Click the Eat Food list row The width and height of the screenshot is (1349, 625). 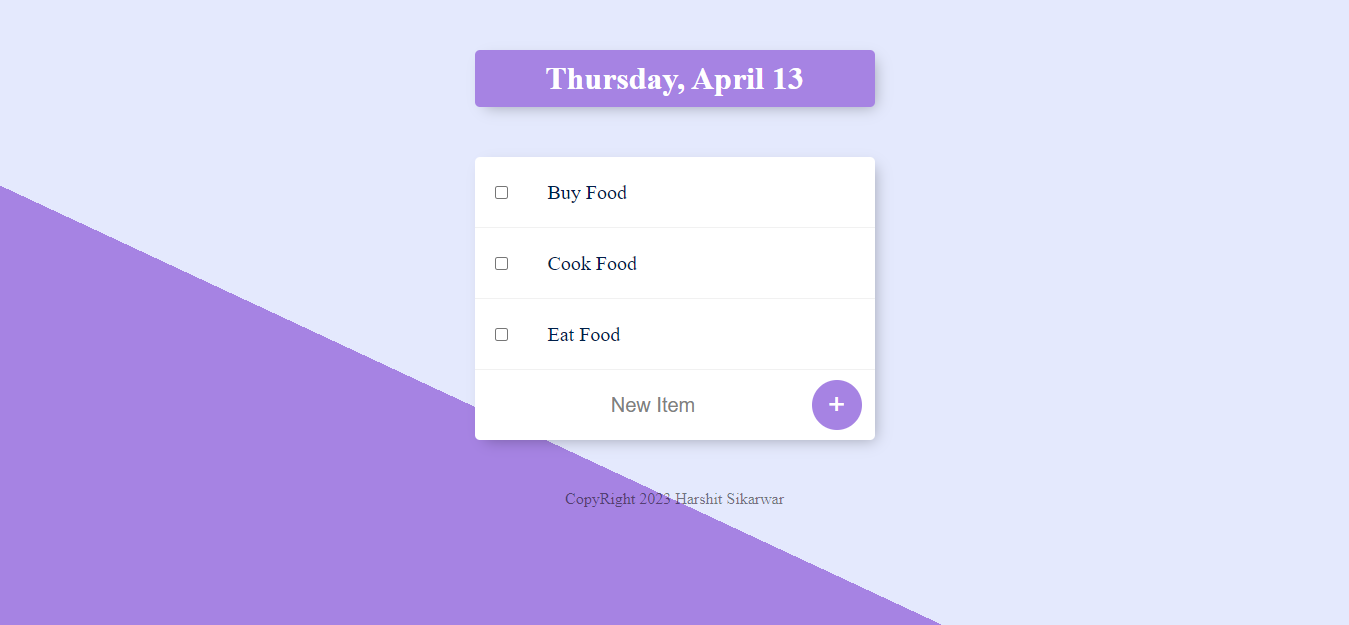click(x=674, y=334)
